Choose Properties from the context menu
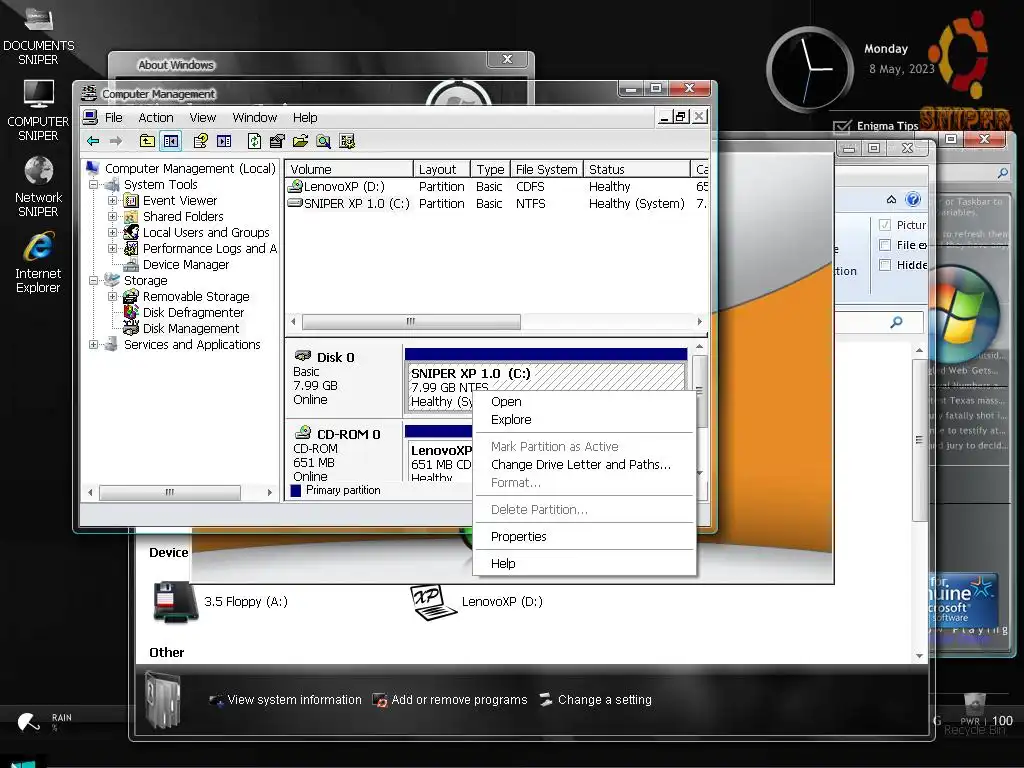Image resolution: width=1024 pixels, height=768 pixels. [x=584, y=536]
